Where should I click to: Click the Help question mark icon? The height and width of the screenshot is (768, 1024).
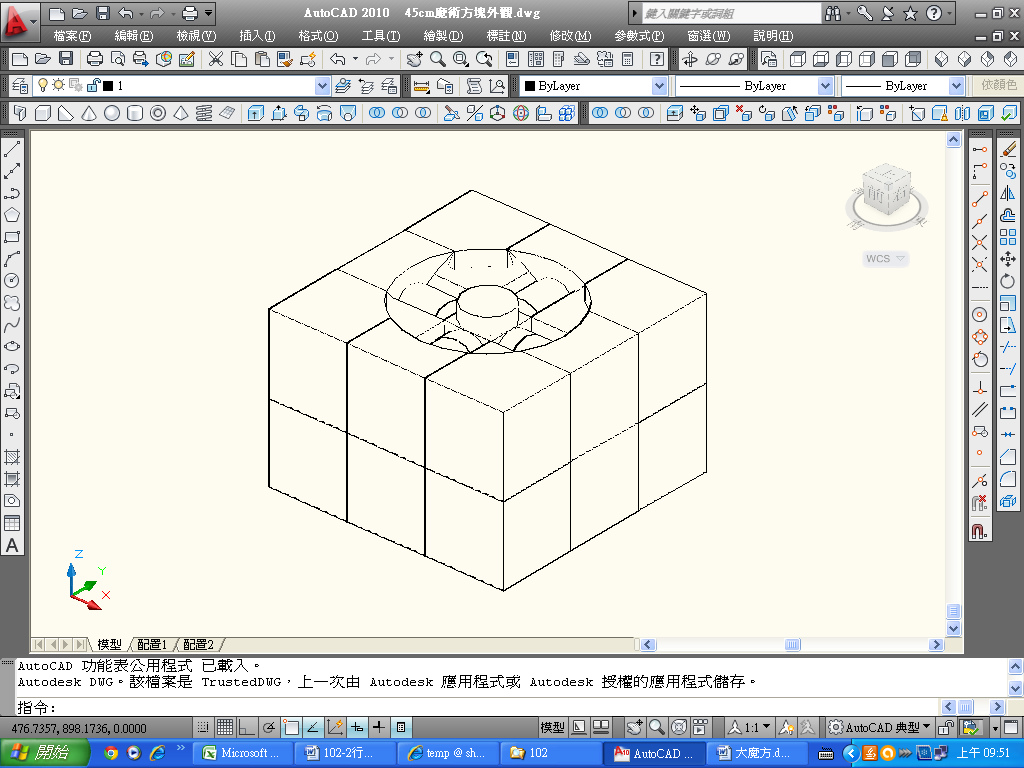pos(657,59)
